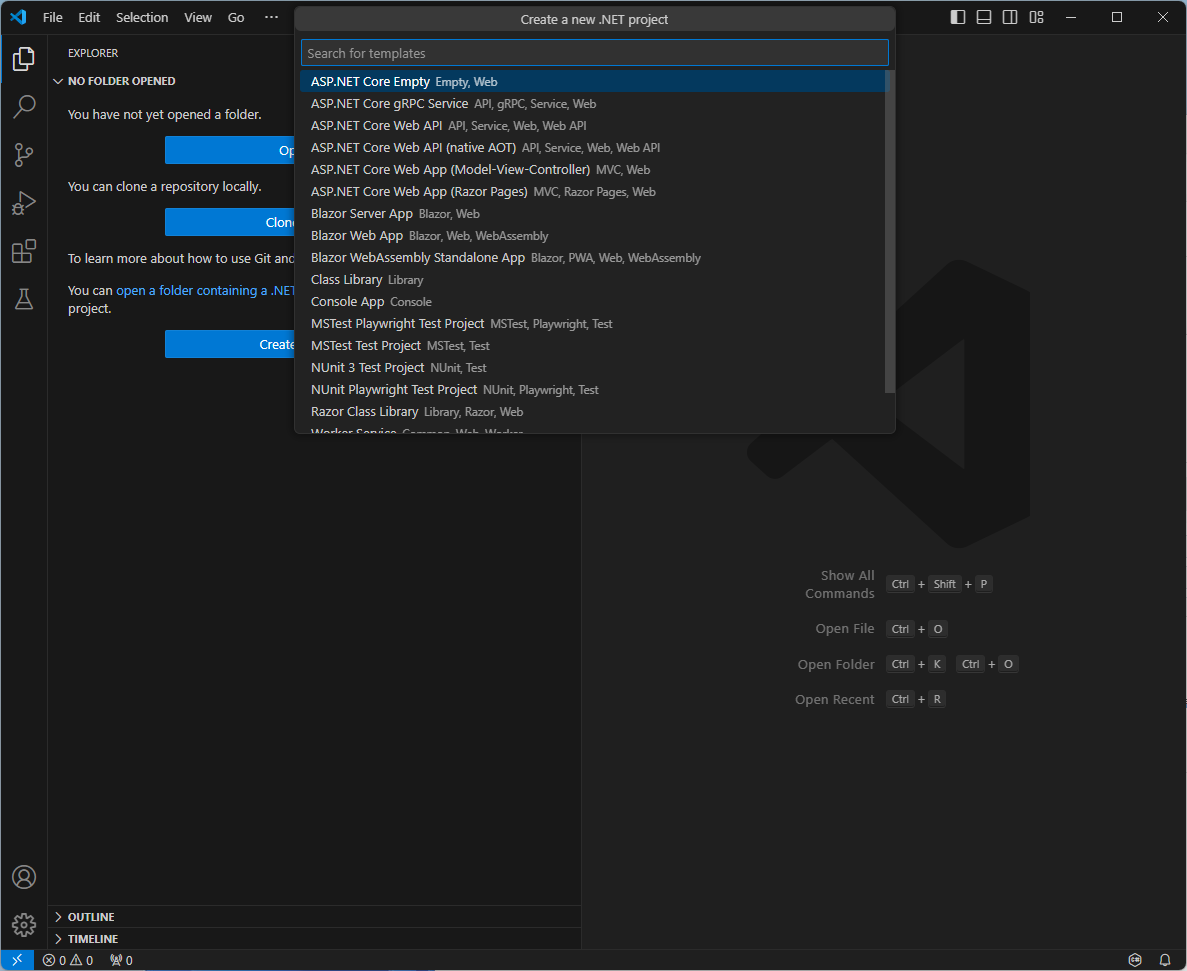This screenshot has height=971, width=1187.
Task: Choose MSTest Playwright Test Project
Action: (592, 323)
